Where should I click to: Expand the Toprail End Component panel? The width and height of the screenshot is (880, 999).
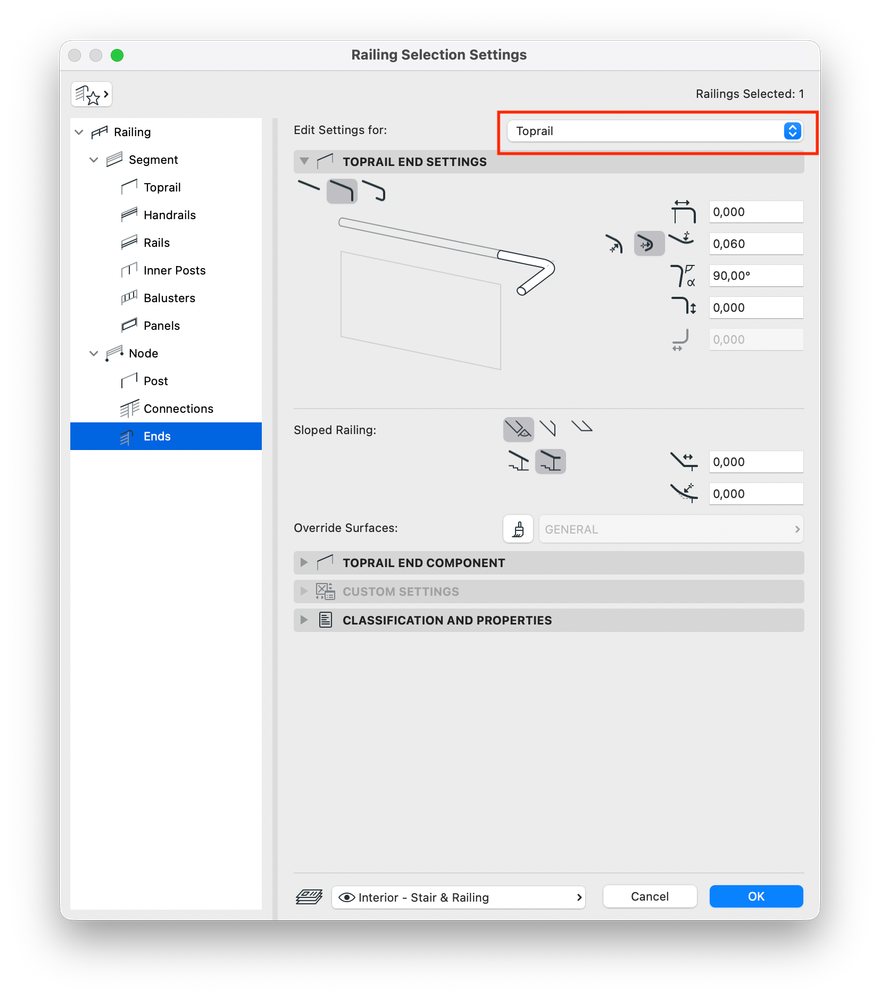click(x=304, y=563)
